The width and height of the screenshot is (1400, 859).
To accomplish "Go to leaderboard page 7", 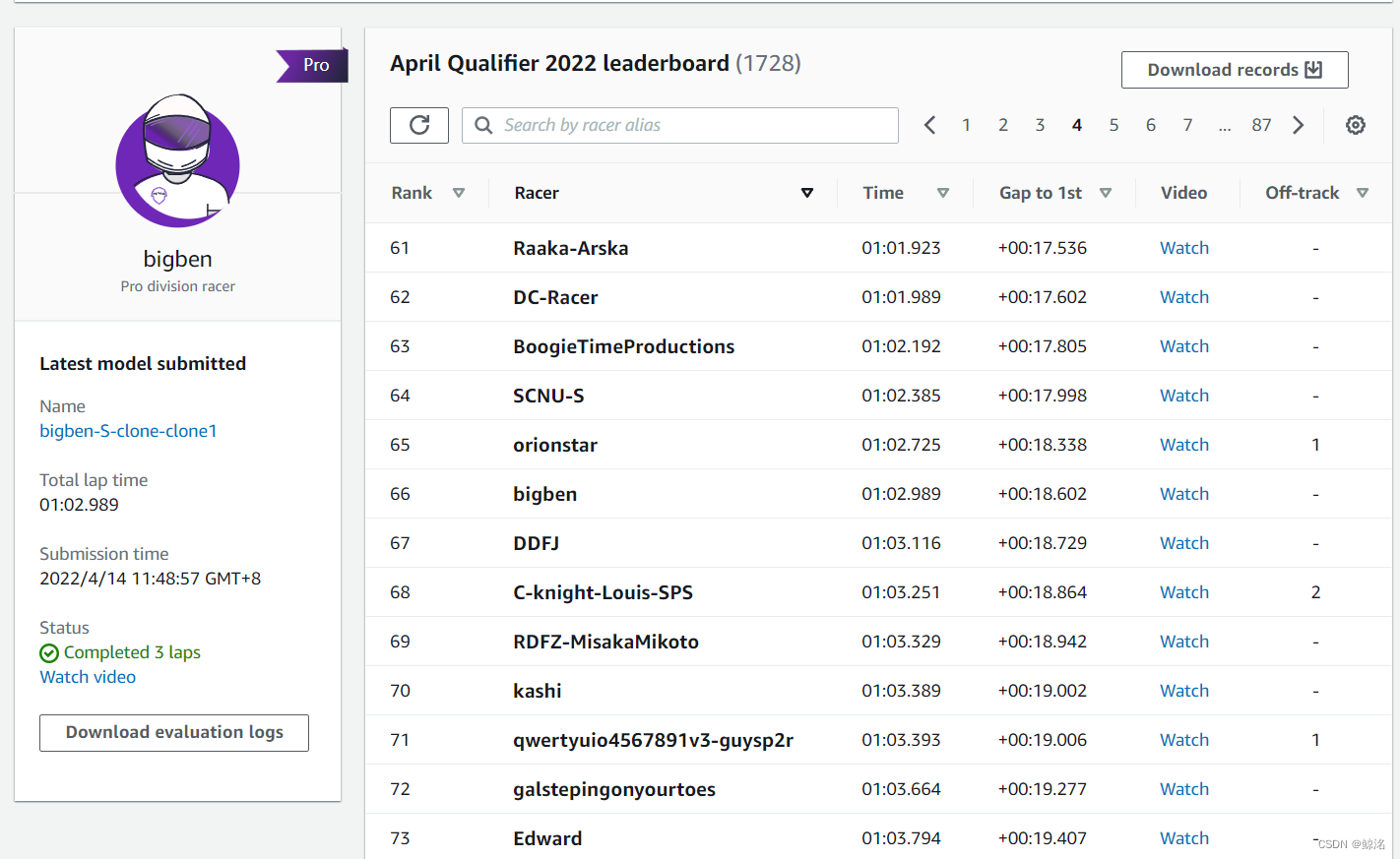I will (x=1187, y=125).
